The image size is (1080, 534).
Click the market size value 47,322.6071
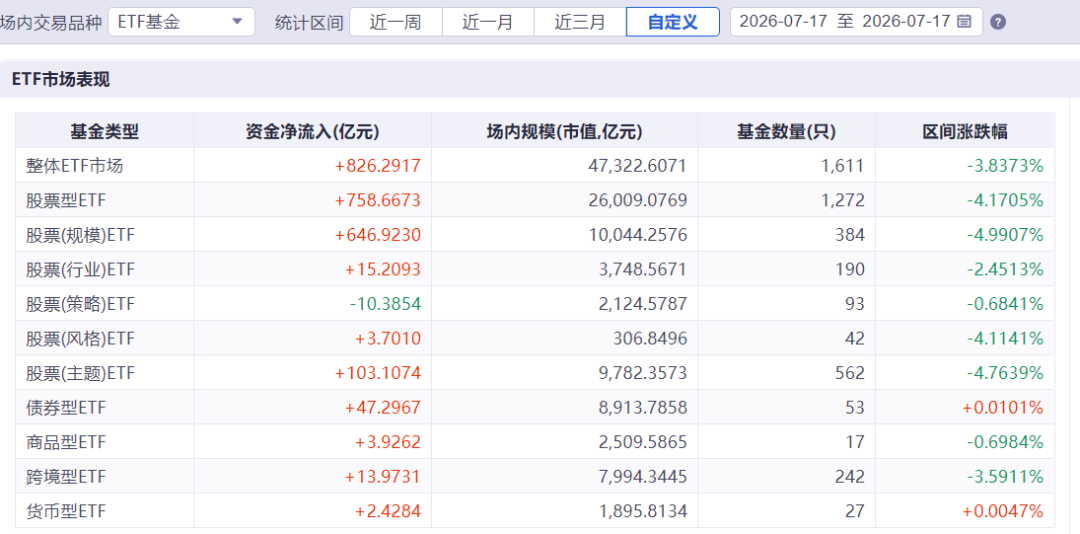coord(638,165)
